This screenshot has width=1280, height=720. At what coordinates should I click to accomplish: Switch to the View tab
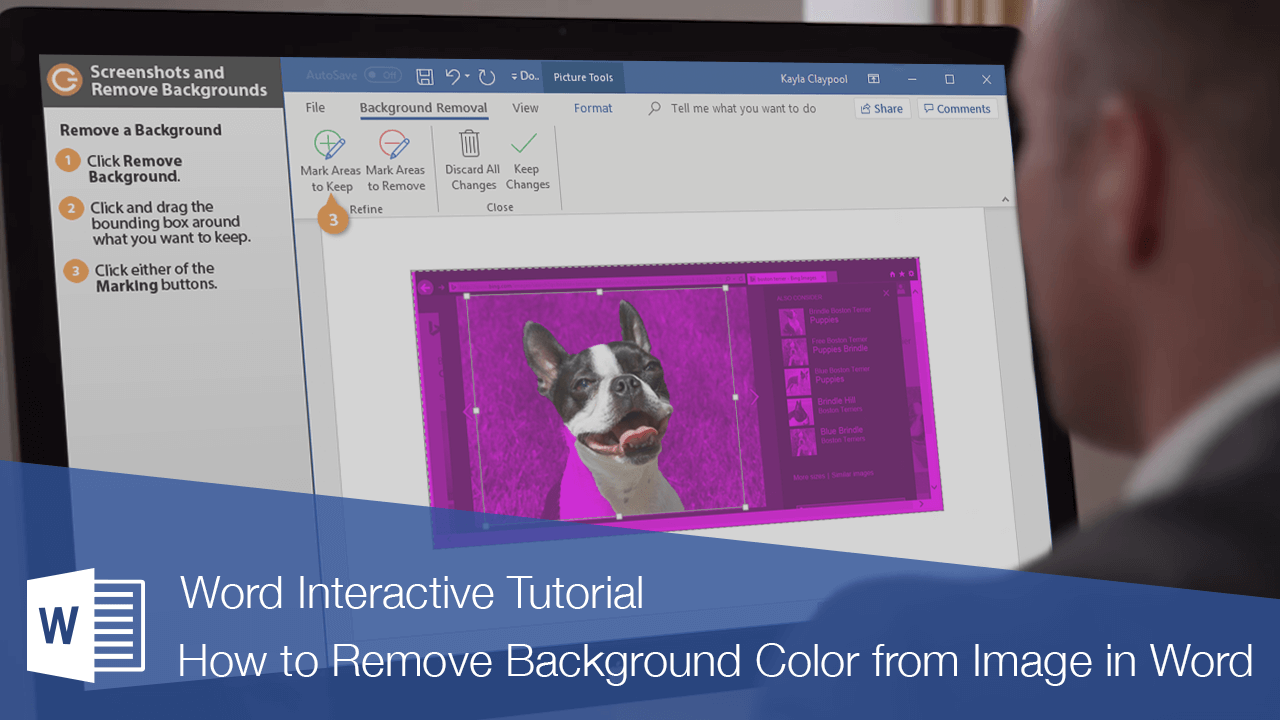(x=525, y=108)
